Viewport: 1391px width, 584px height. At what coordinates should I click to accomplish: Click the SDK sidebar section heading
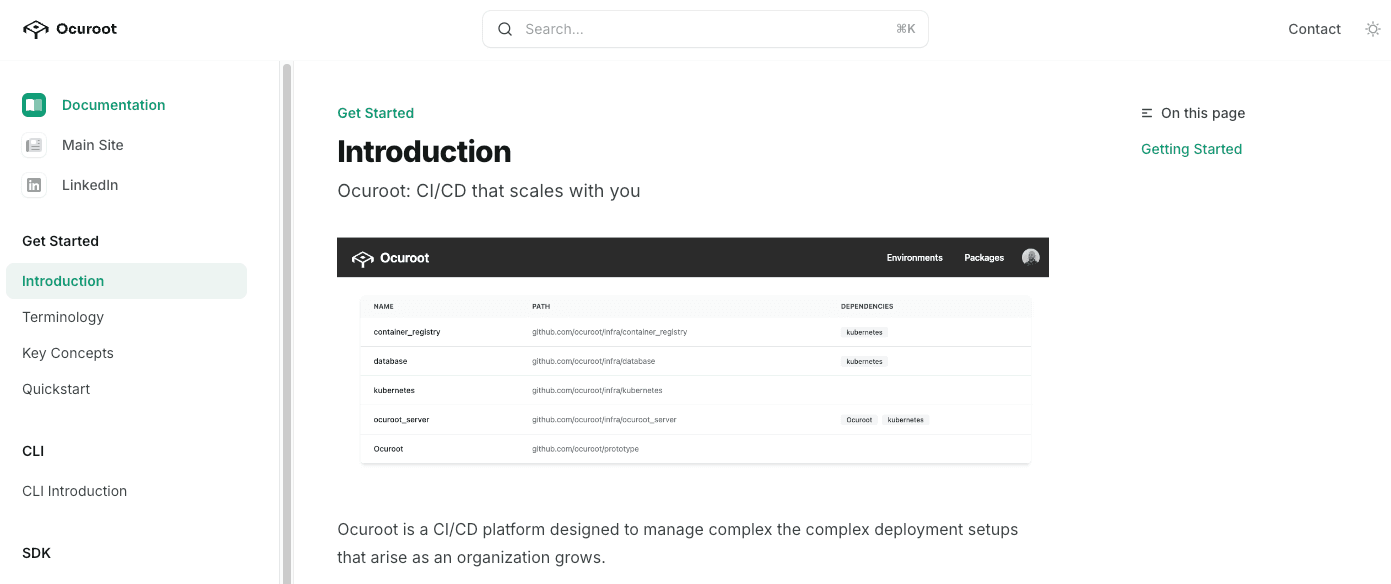[36, 553]
